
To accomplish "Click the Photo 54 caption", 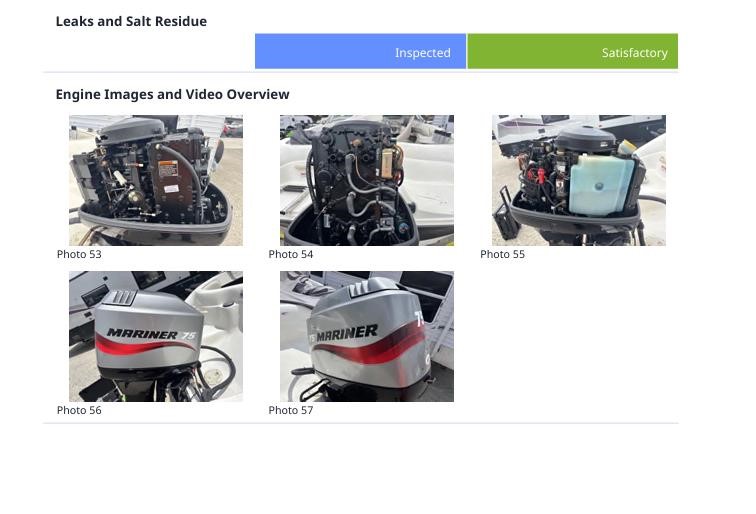I will 291,254.
